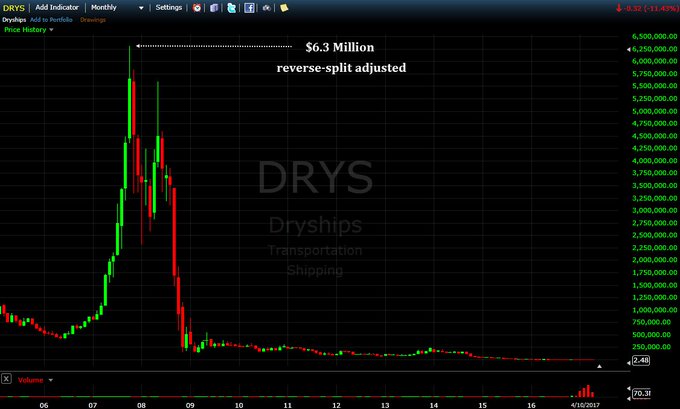Expand the Price History dropdown arrow

coord(51,30)
